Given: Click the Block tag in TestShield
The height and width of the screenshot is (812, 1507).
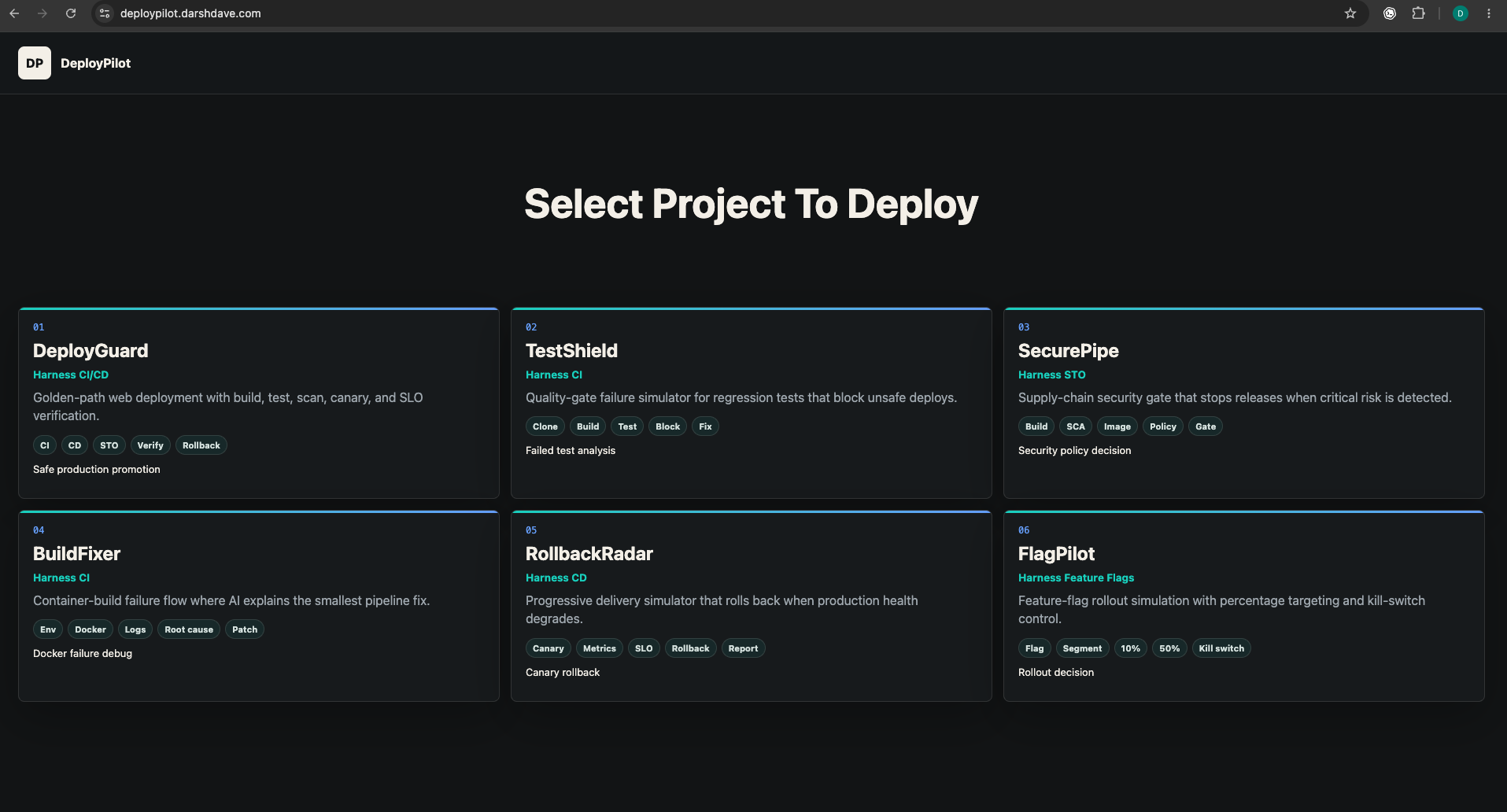Looking at the screenshot, I should [668, 426].
